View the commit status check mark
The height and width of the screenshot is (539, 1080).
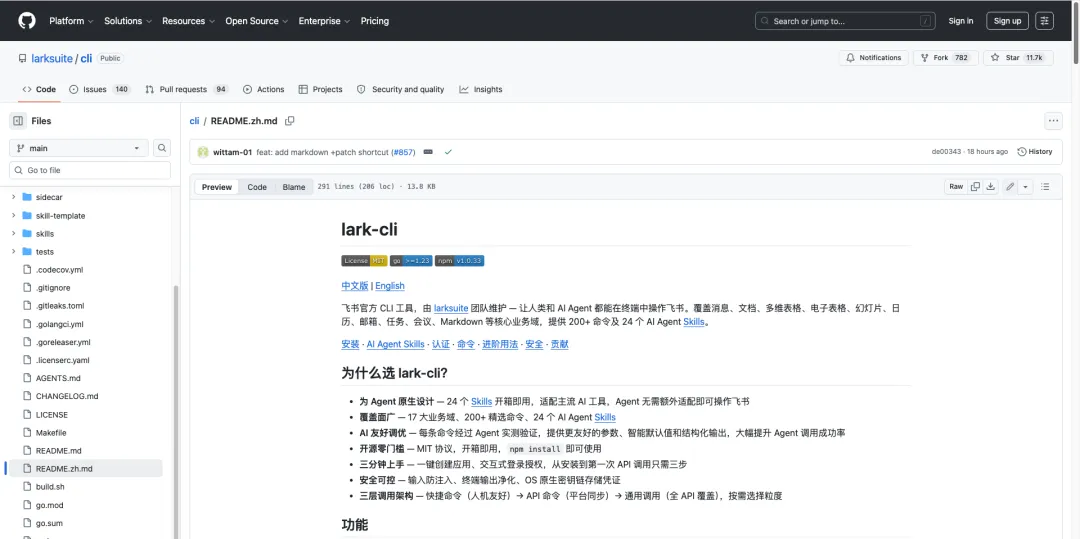pyautogui.click(x=448, y=151)
